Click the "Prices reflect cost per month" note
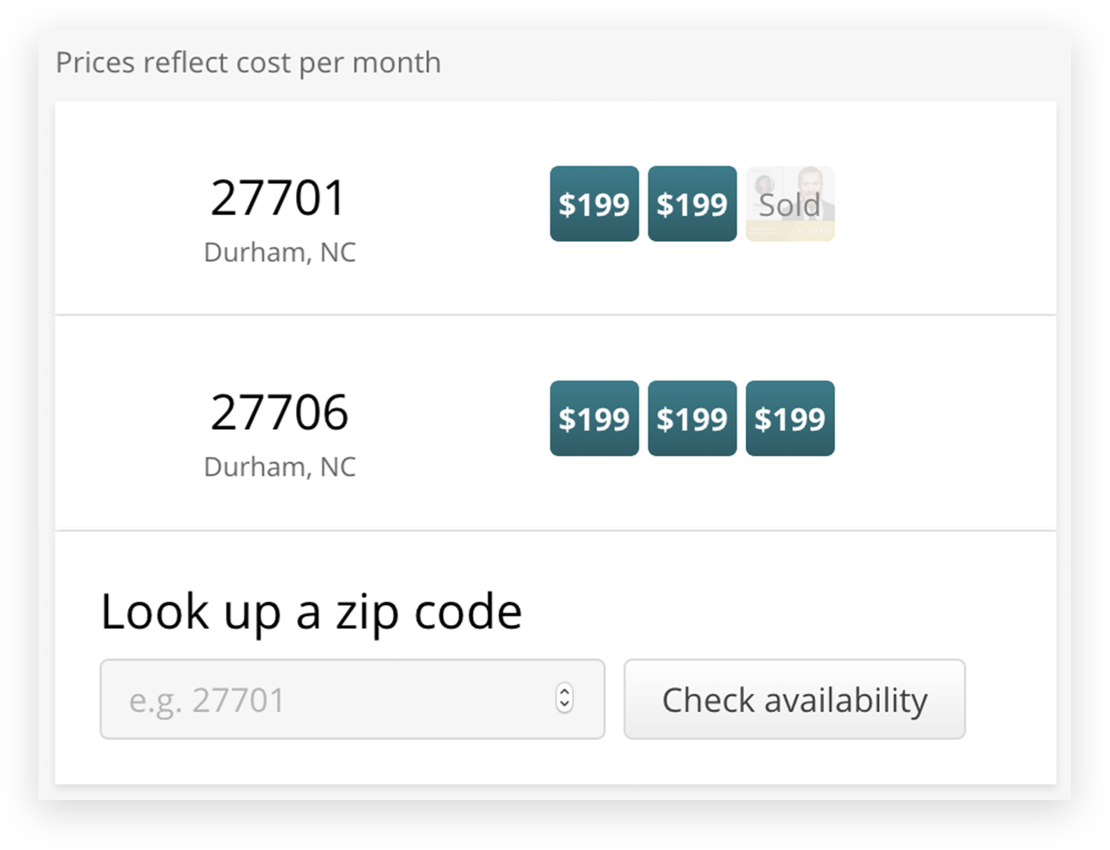The height and width of the screenshot is (850, 1110). (x=248, y=62)
